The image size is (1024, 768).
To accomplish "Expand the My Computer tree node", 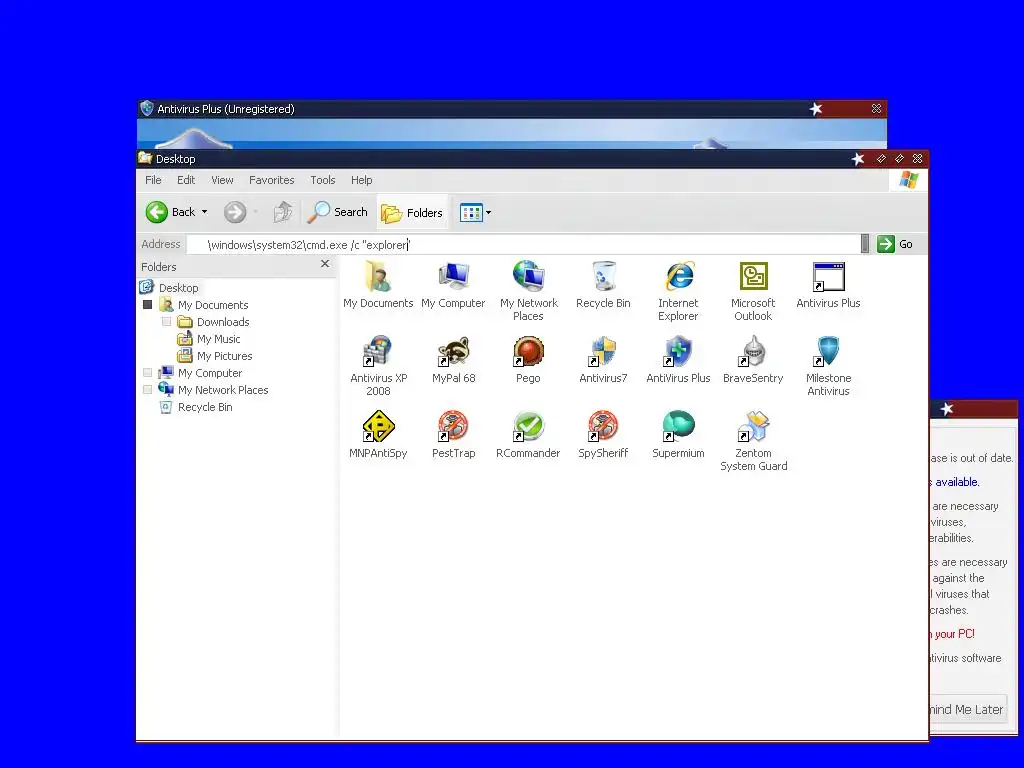I will click(x=148, y=373).
